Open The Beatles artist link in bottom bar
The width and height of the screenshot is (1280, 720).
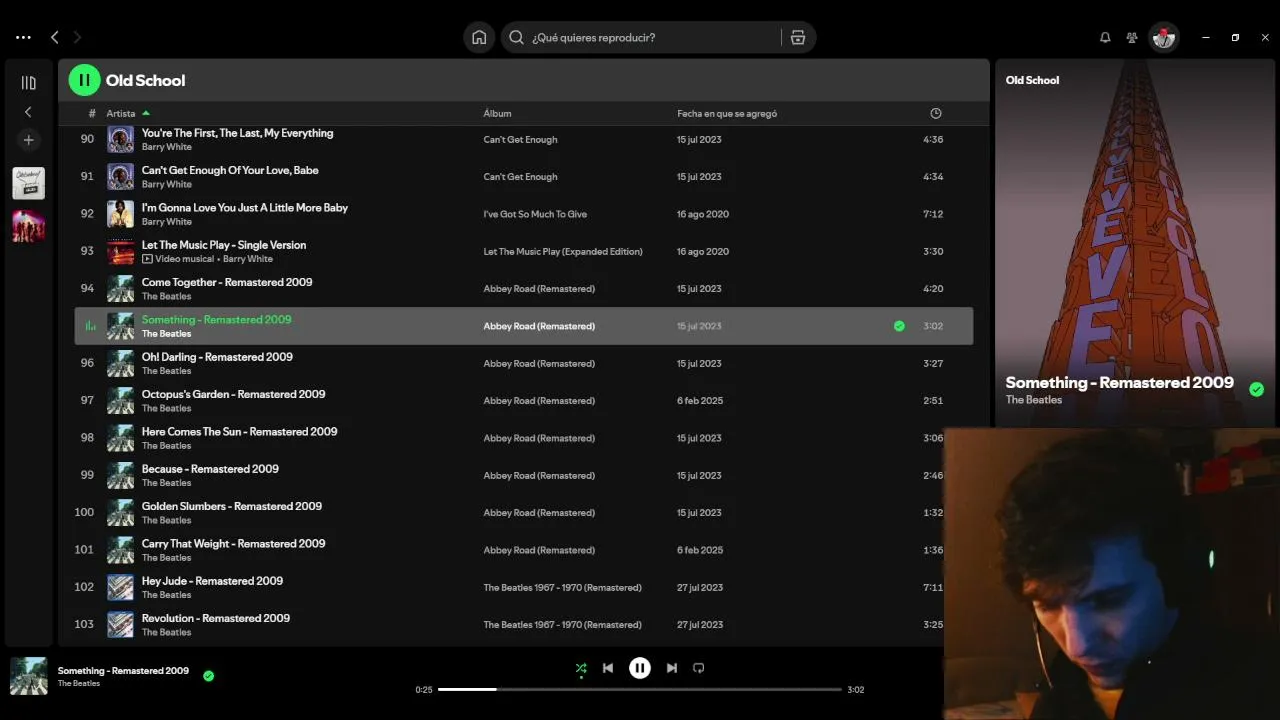(79, 684)
